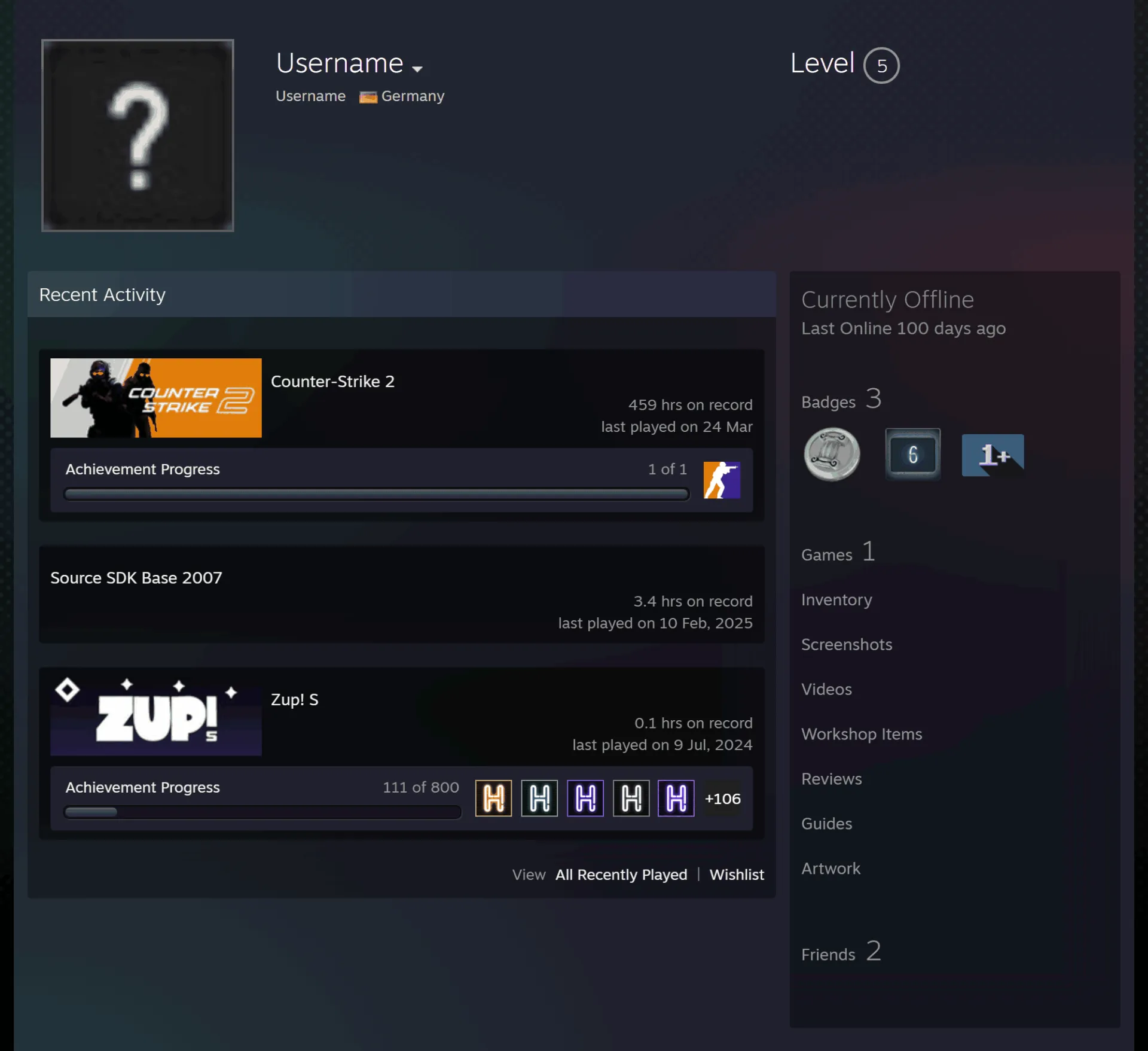Show the +106 more achievements
The width and height of the screenshot is (1148, 1051).
(722, 799)
